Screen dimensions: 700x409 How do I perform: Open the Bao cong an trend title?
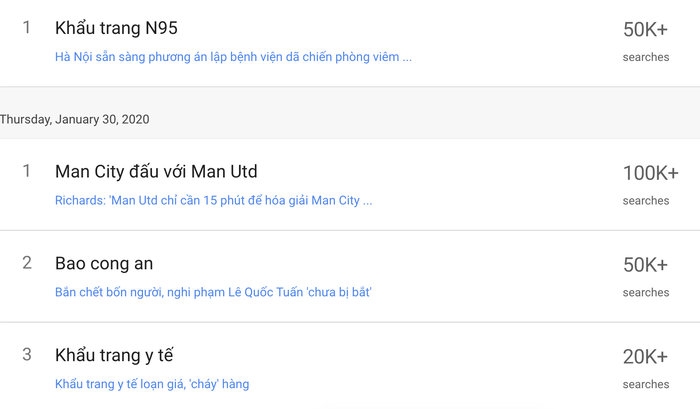(x=104, y=263)
